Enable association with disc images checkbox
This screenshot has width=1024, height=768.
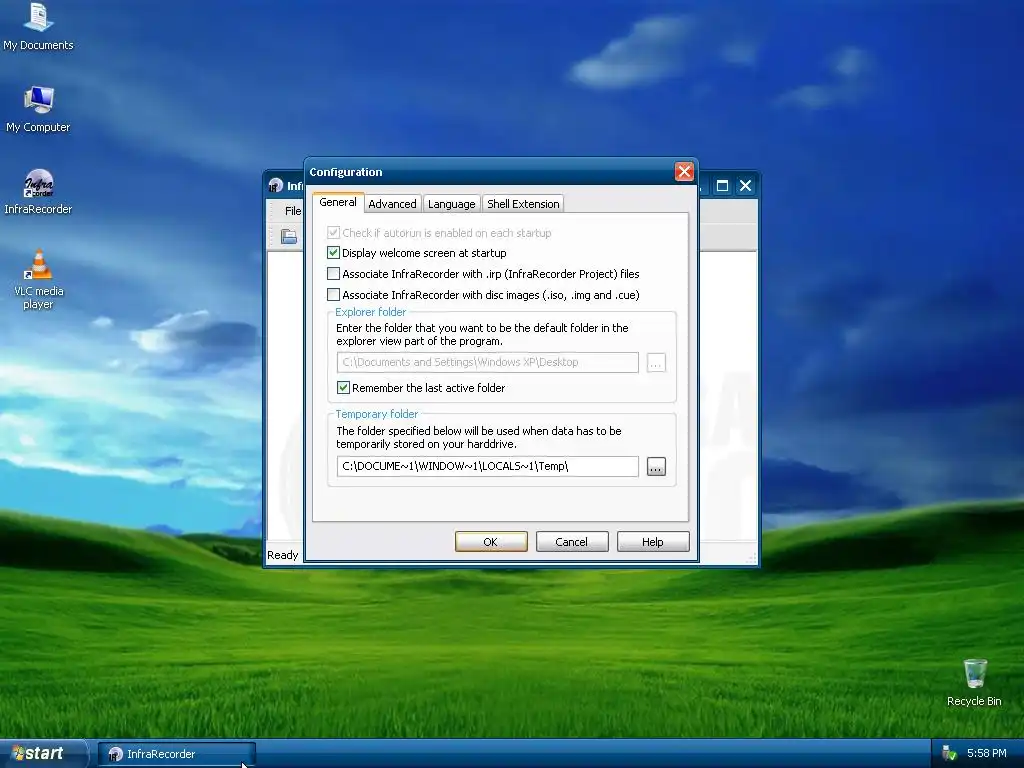333,295
